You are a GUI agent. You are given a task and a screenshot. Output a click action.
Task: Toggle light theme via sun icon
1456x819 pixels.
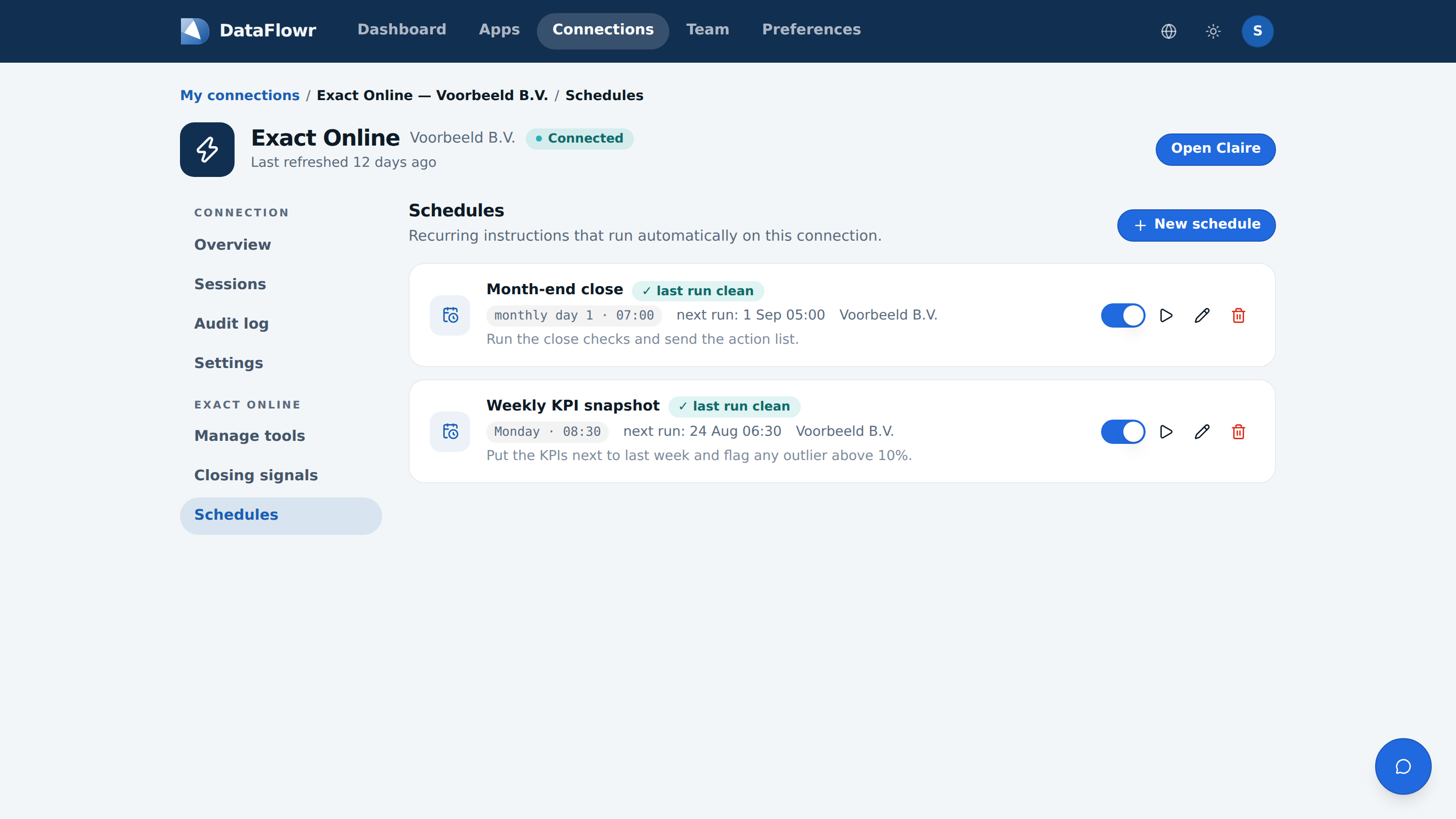1213,31
